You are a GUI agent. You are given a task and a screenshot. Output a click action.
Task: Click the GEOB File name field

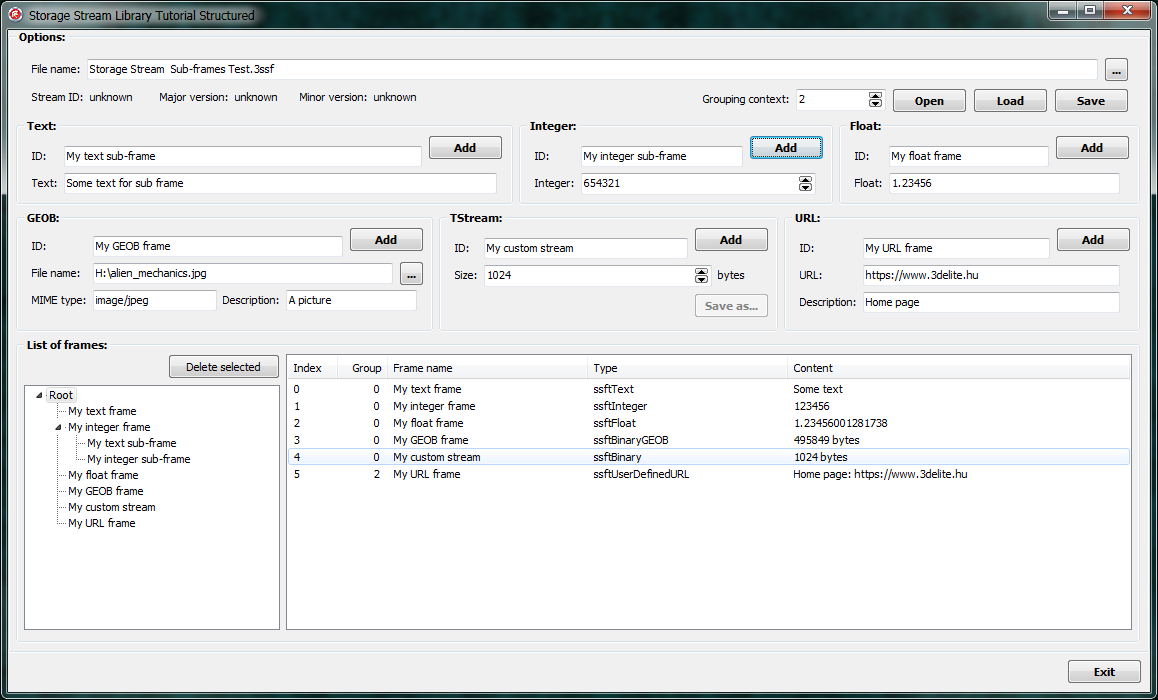click(x=243, y=273)
